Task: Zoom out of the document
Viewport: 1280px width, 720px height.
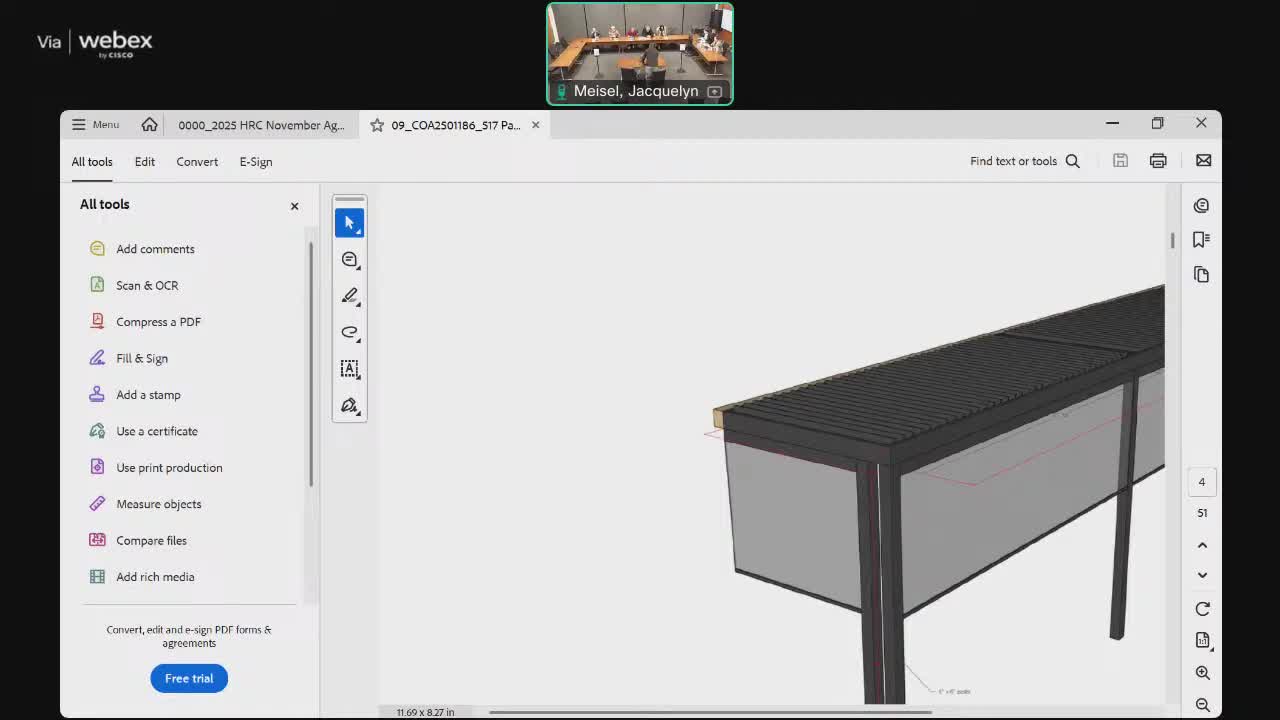Action: (x=1202, y=705)
